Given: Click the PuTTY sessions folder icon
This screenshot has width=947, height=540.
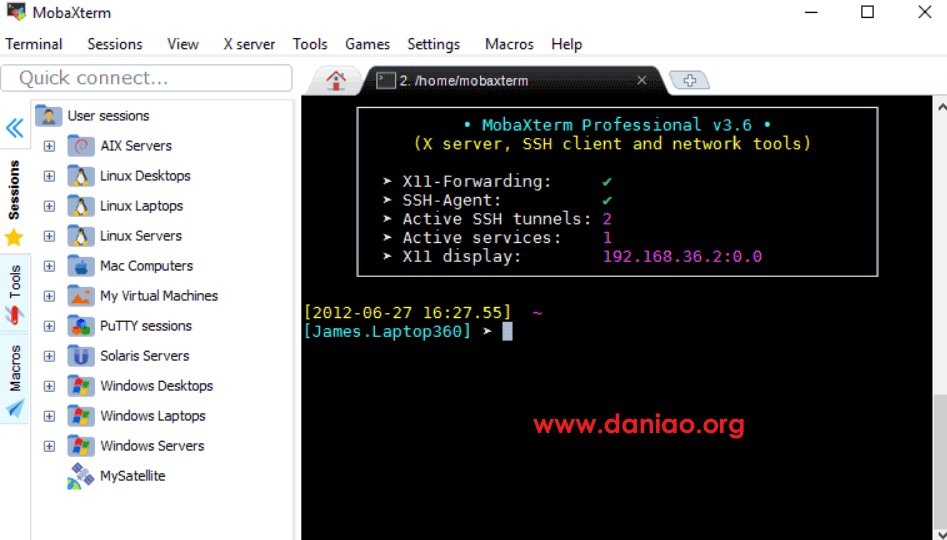Looking at the screenshot, I should pos(81,326).
